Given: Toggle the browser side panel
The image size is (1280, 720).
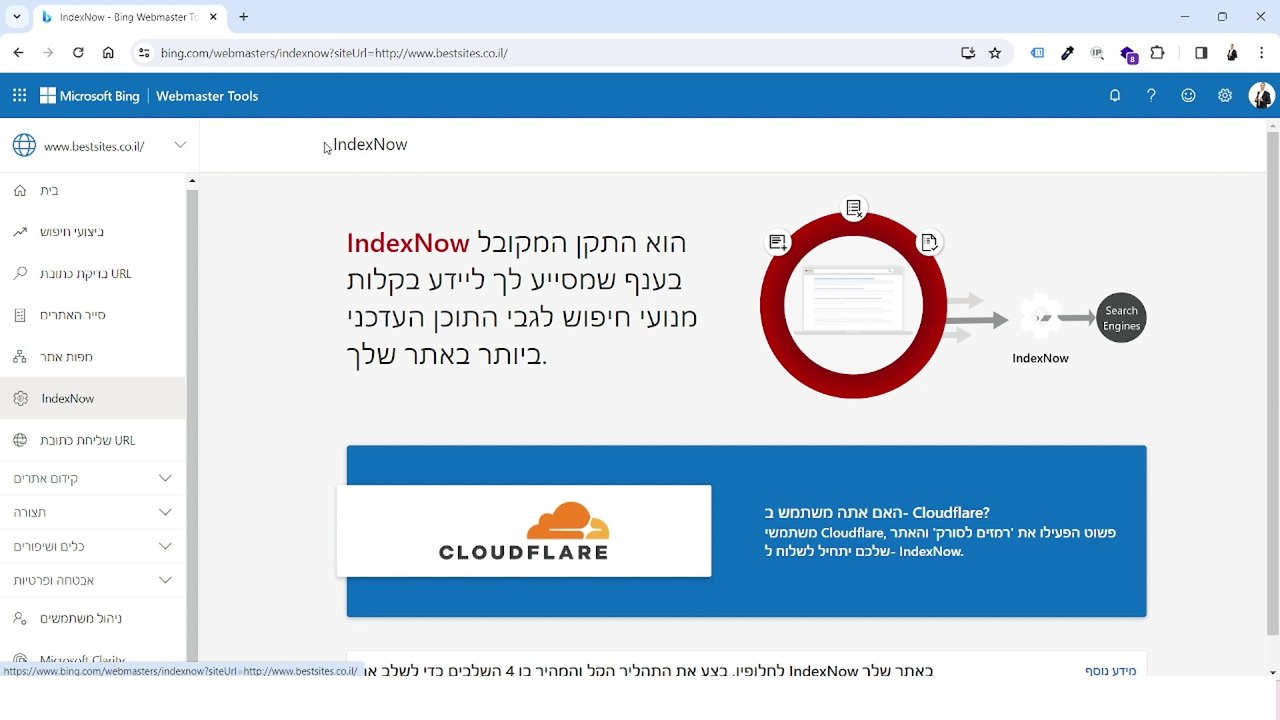Looking at the screenshot, I should pyautogui.click(x=1201, y=53).
